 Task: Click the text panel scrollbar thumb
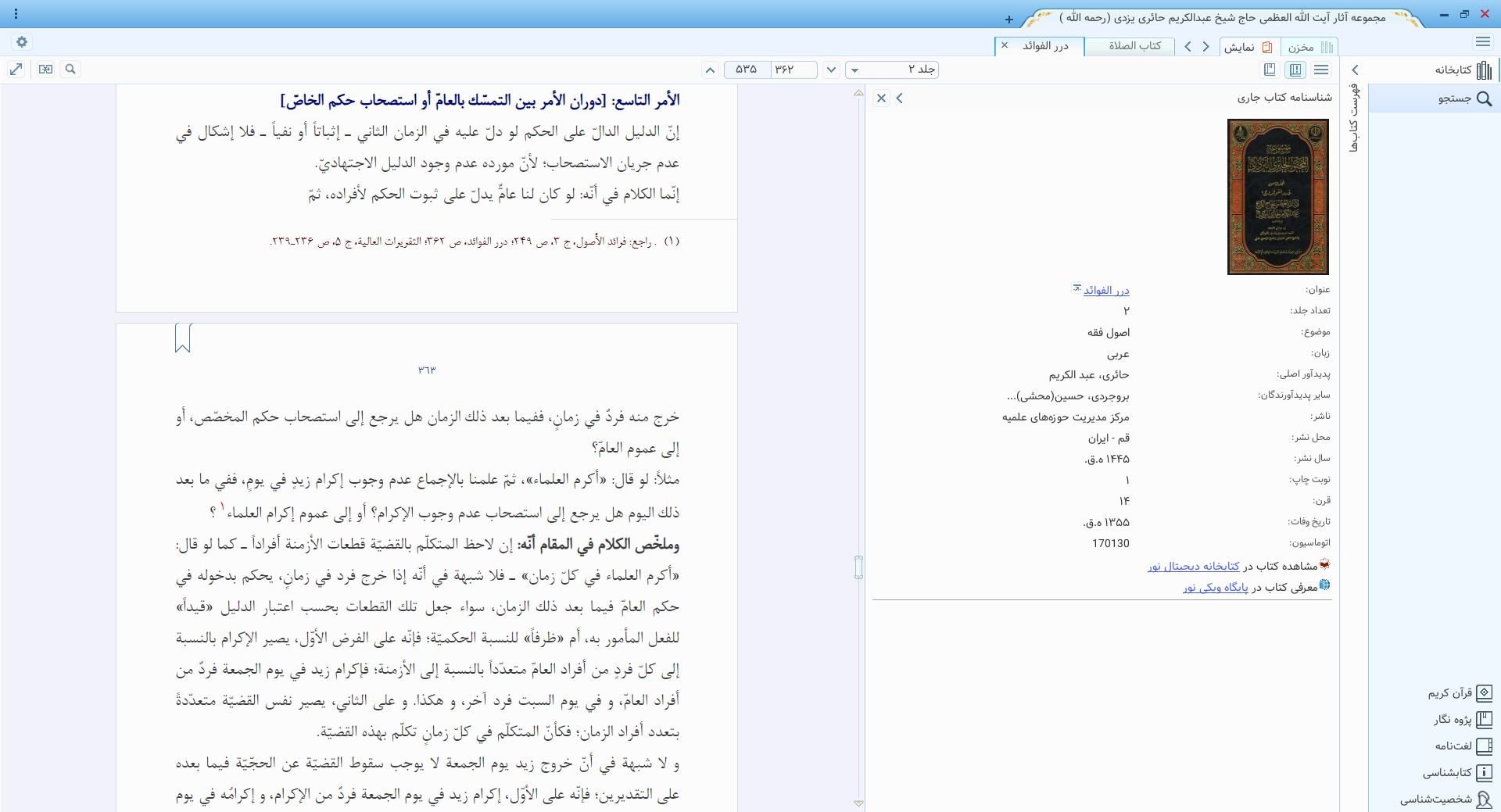[858, 567]
